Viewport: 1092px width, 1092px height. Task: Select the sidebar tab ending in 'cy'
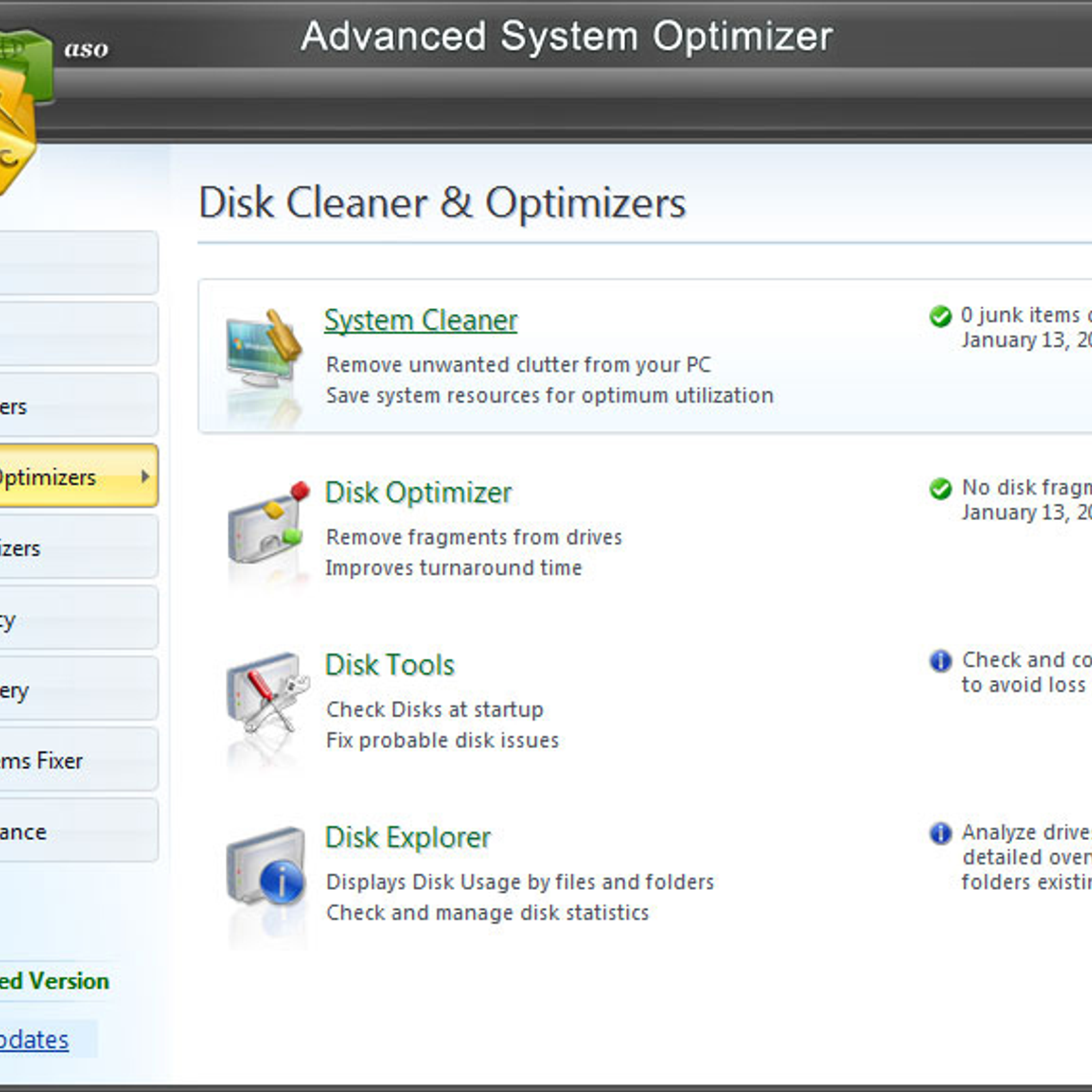click(x=78, y=618)
